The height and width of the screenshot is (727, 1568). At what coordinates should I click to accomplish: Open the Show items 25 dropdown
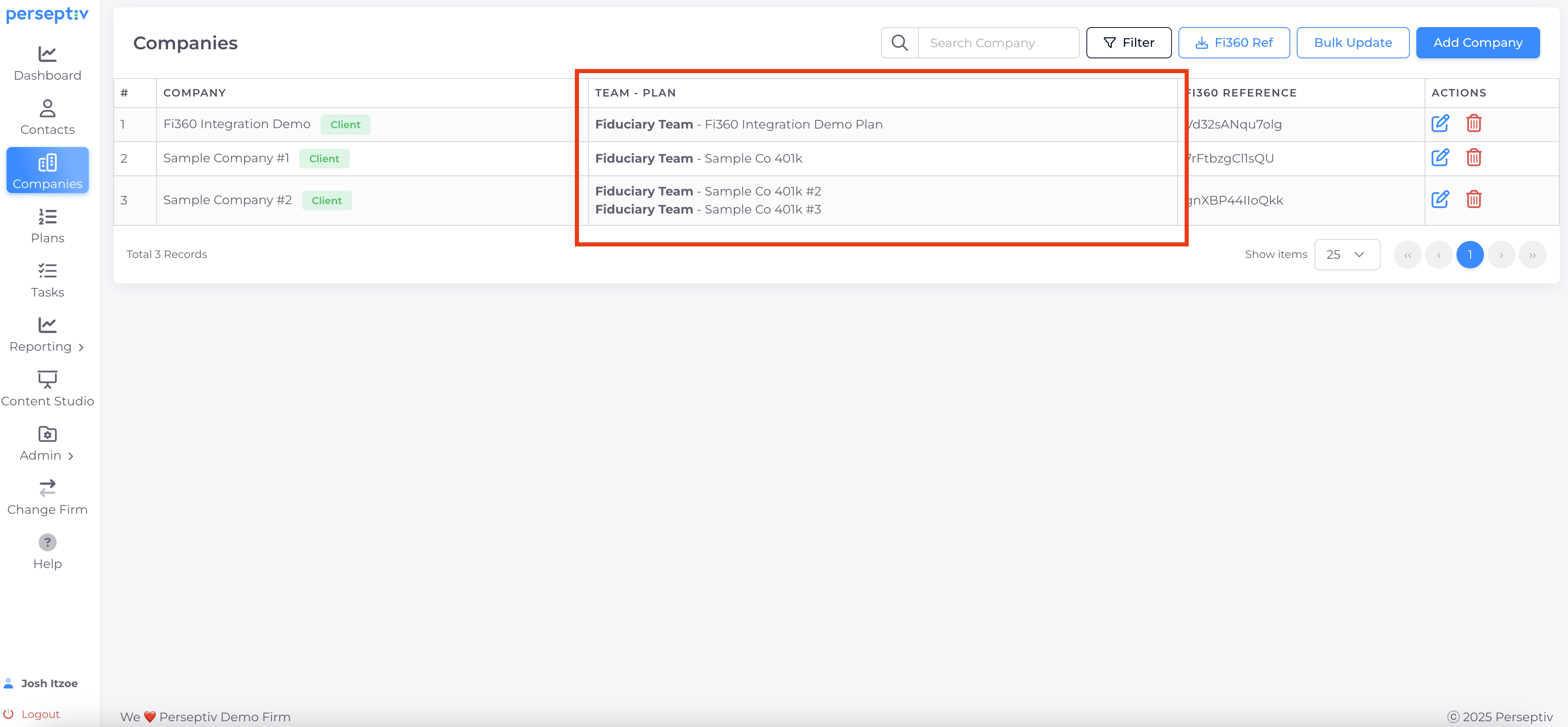click(1347, 254)
